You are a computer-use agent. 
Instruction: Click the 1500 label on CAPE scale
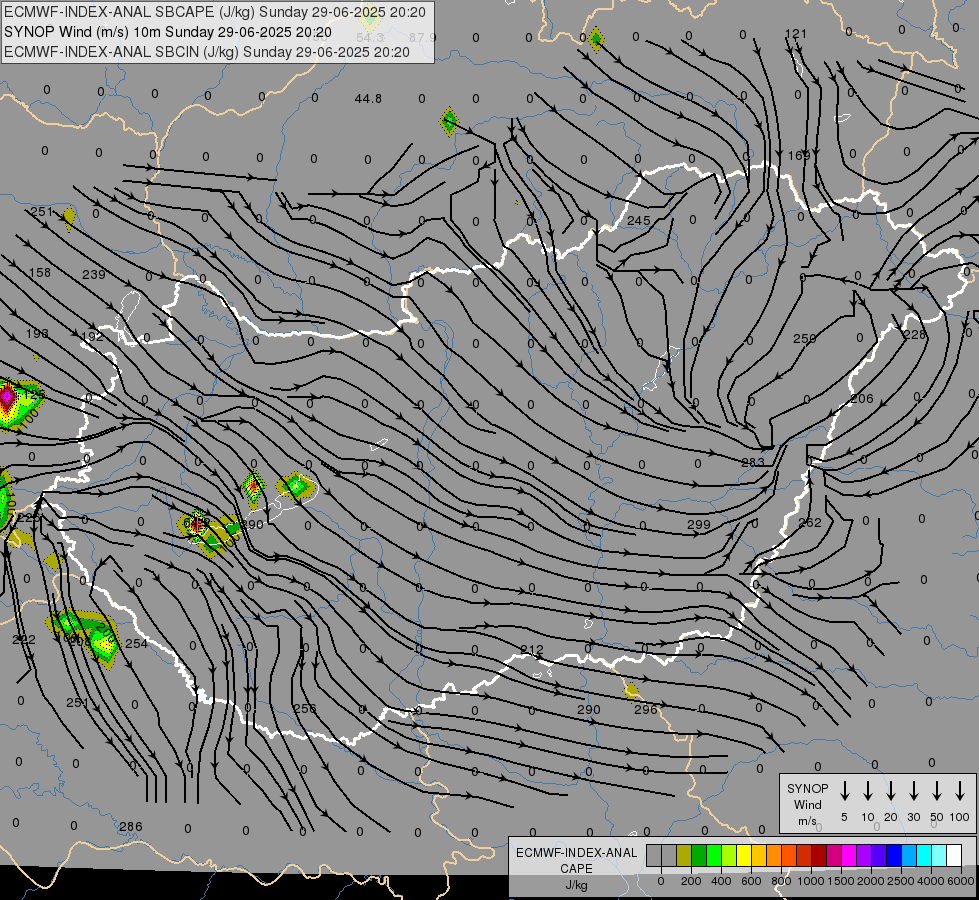840,881
